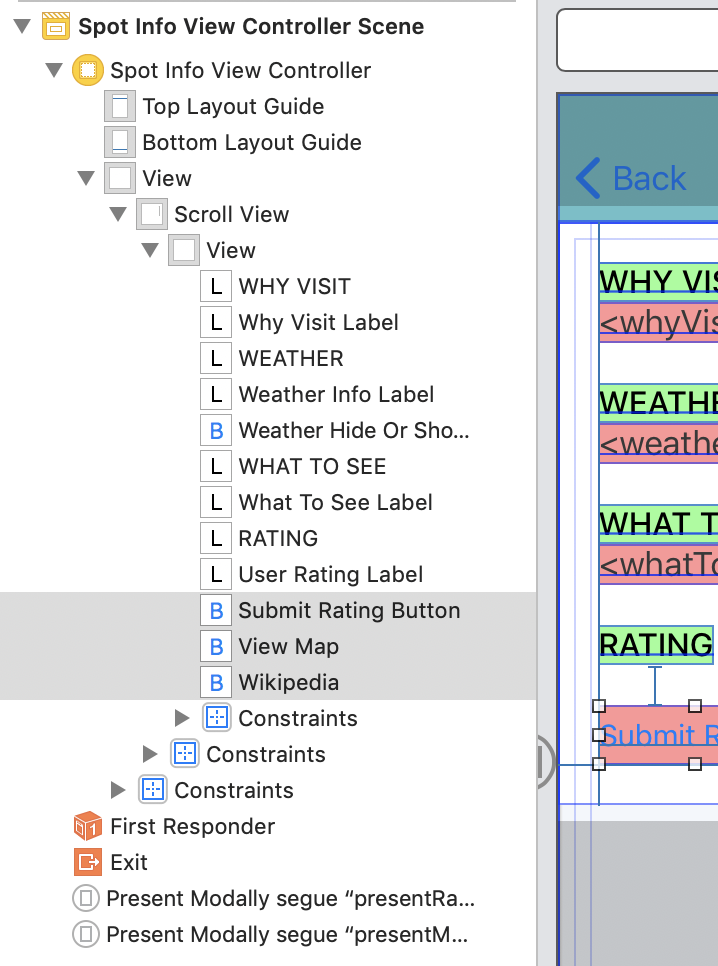718x966 pixels.
Task: Click the View Map B icon
Action: coord(216,646)
